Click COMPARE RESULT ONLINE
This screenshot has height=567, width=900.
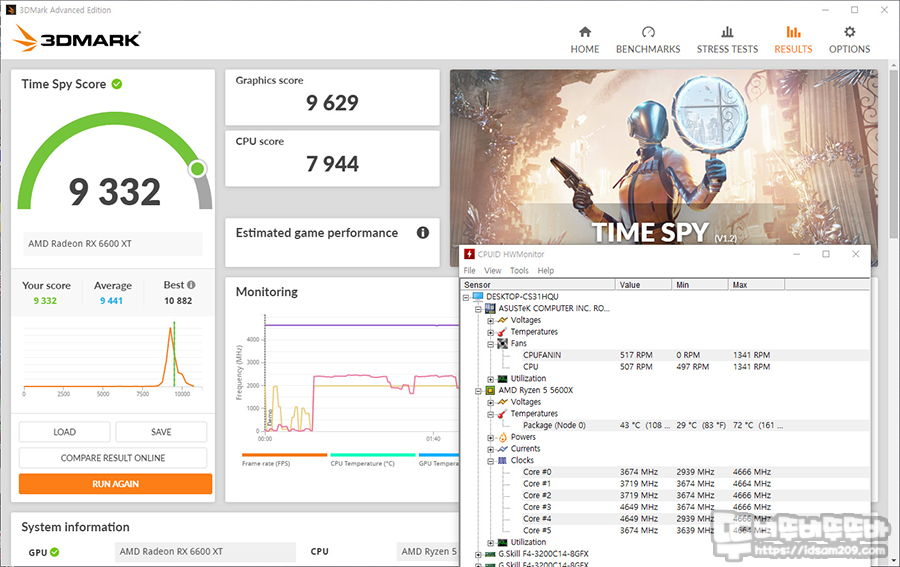[113, 457]
